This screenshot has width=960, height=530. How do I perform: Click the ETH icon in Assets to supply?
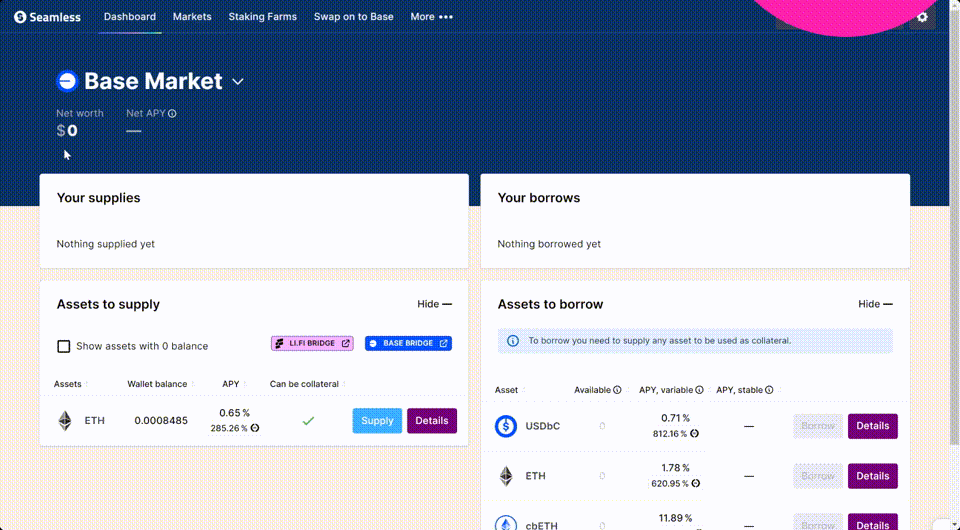[x=65, y=421]
